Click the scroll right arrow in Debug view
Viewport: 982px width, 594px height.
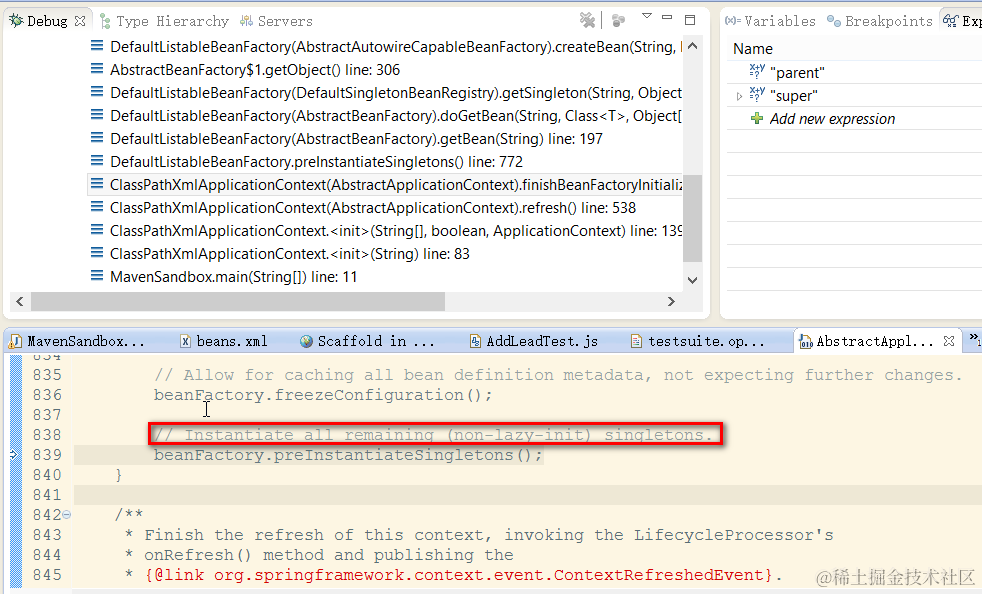(671, 301)
